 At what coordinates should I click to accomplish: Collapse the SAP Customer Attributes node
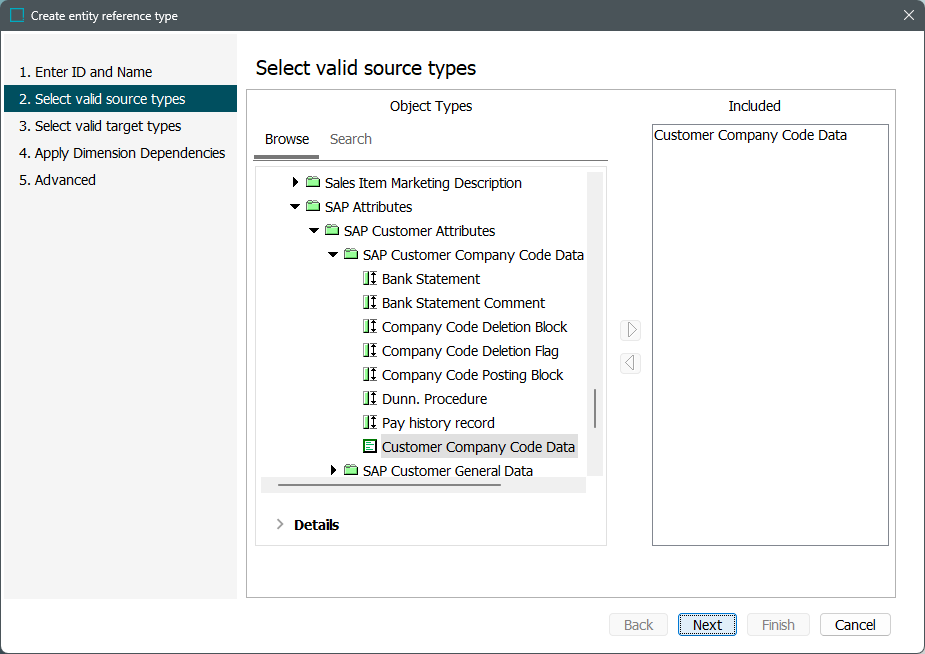[x=314, y=231]
